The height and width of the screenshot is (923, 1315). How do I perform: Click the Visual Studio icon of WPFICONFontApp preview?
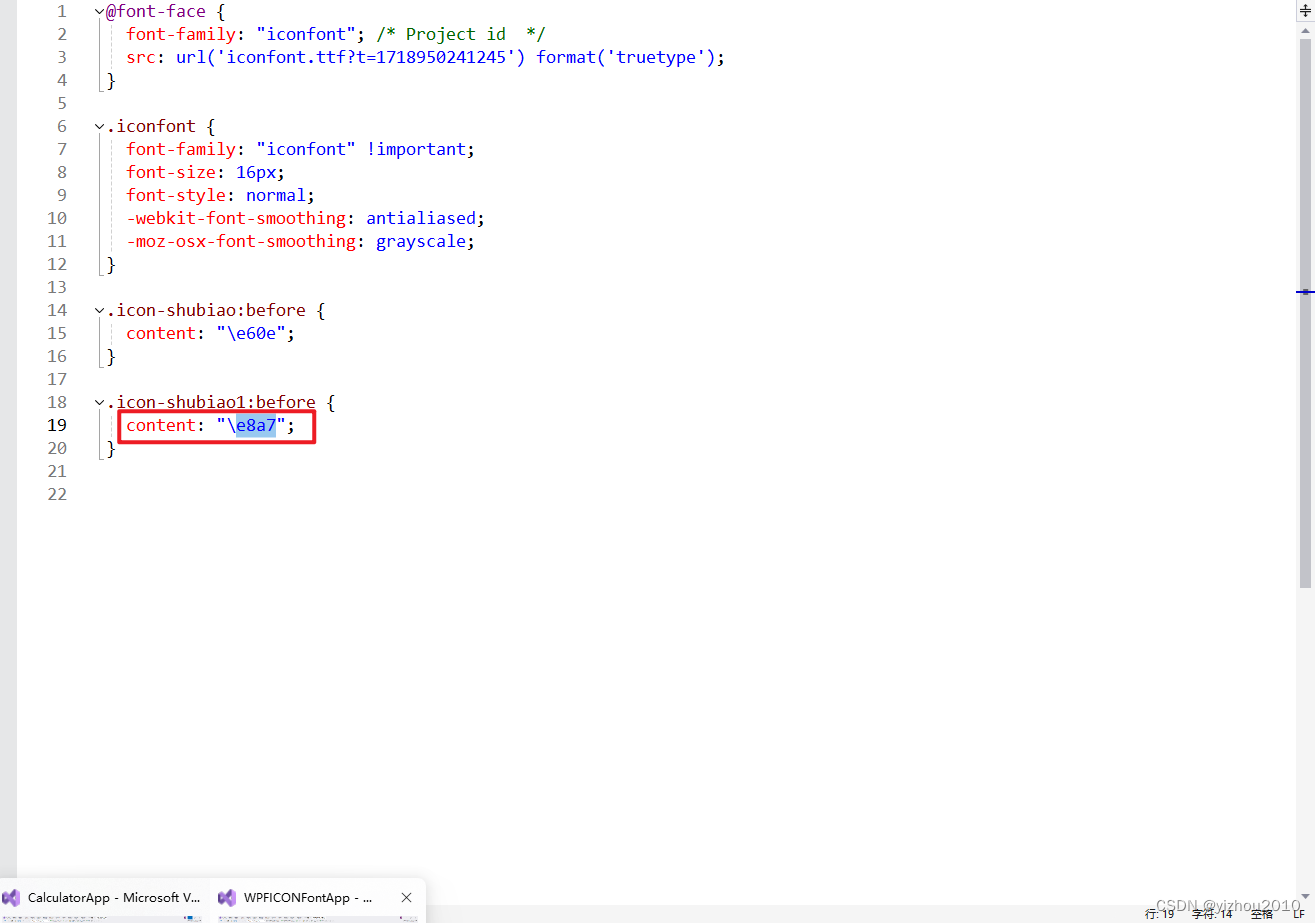(227, 898)
